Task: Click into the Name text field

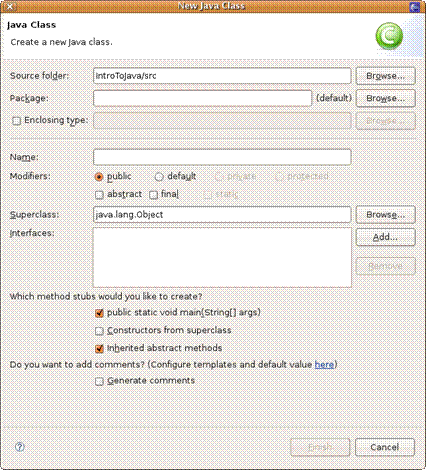Action: click(222, 157)
